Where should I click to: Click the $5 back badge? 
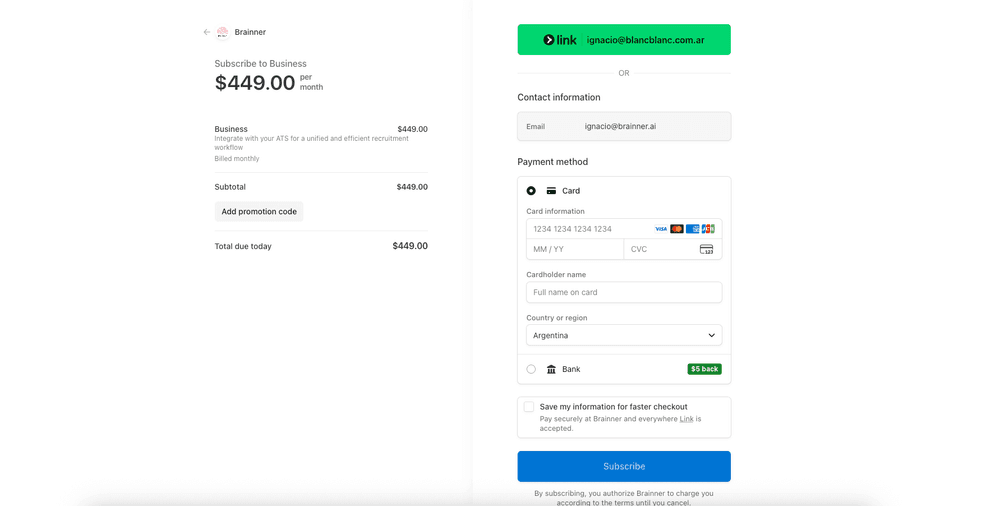click(x=705, y=369)
